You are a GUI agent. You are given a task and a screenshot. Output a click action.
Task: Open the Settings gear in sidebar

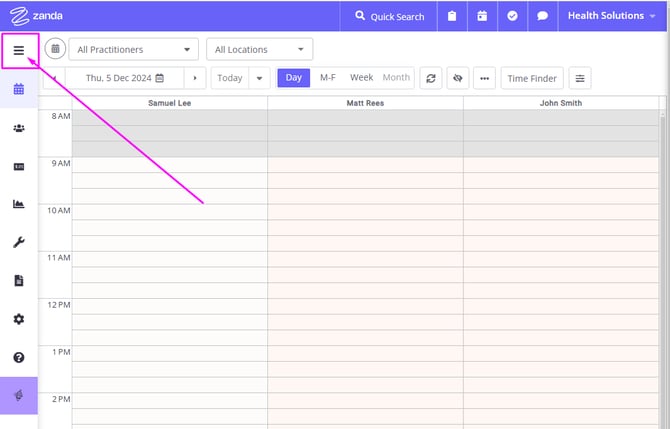pyautogui.click(x=18, y=319)
